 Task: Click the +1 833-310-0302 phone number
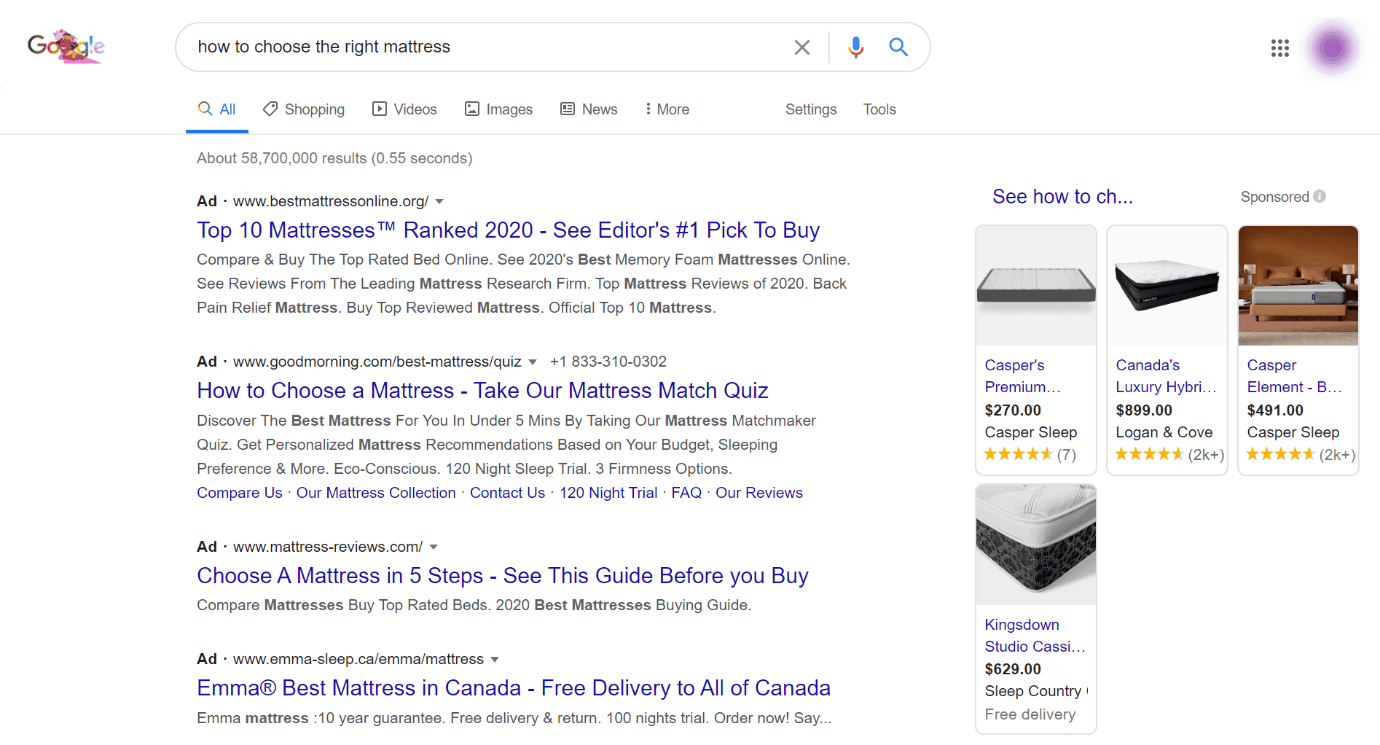click(608, 361)
